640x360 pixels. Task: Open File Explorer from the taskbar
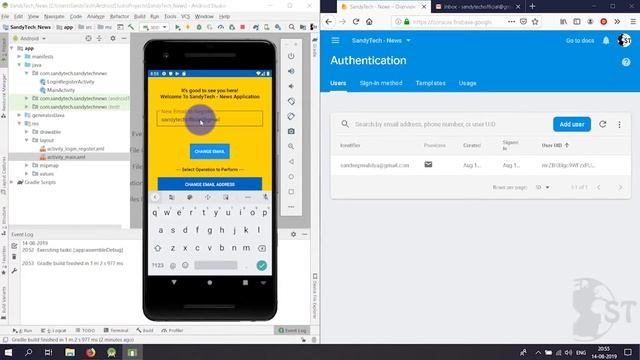coord(70,352)
